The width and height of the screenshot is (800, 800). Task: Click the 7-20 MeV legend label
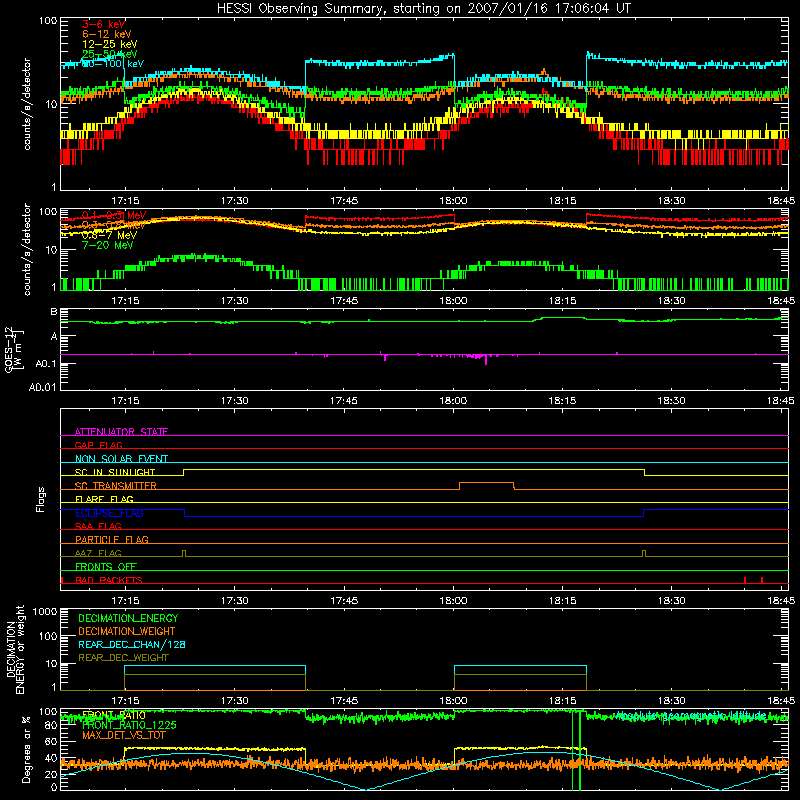[108, 245]
